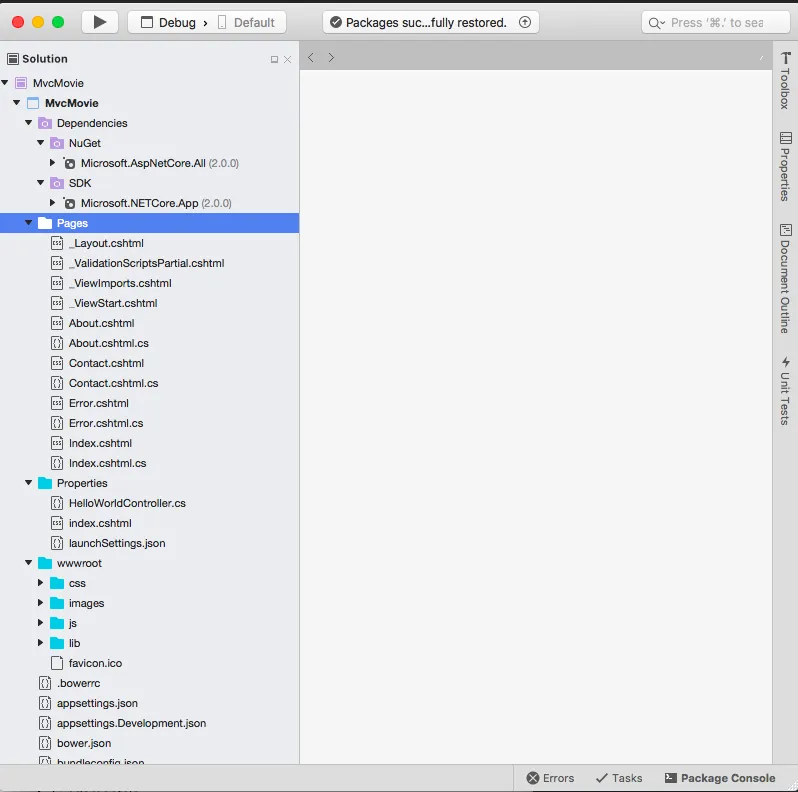Close the Solution pad
This screenshot has height=792, width=798.
coord(288,60)
